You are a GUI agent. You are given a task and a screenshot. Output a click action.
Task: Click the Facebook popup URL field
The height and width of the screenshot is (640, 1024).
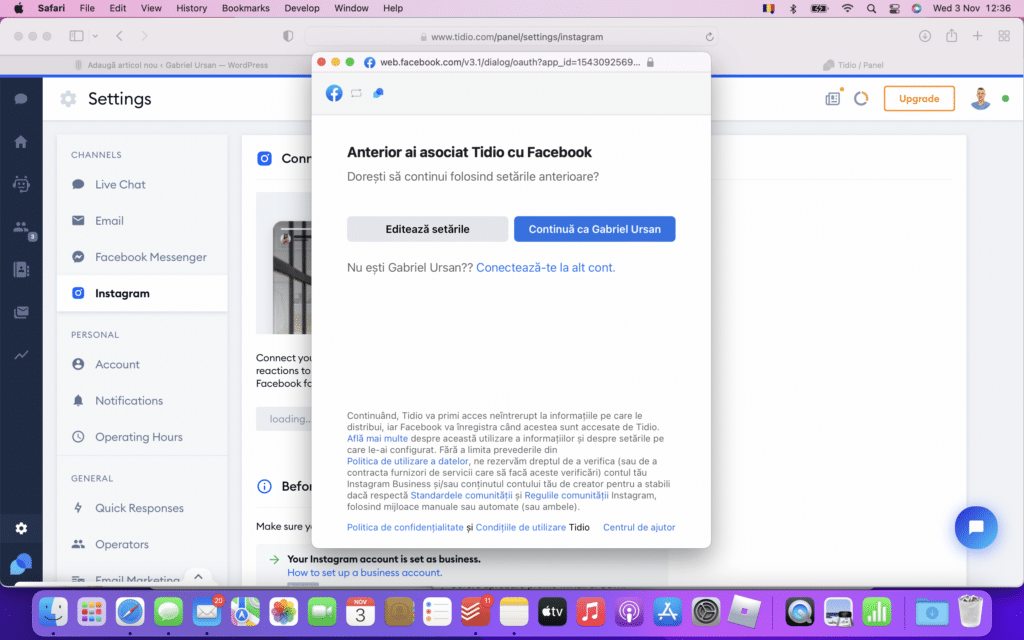[510, 62]
